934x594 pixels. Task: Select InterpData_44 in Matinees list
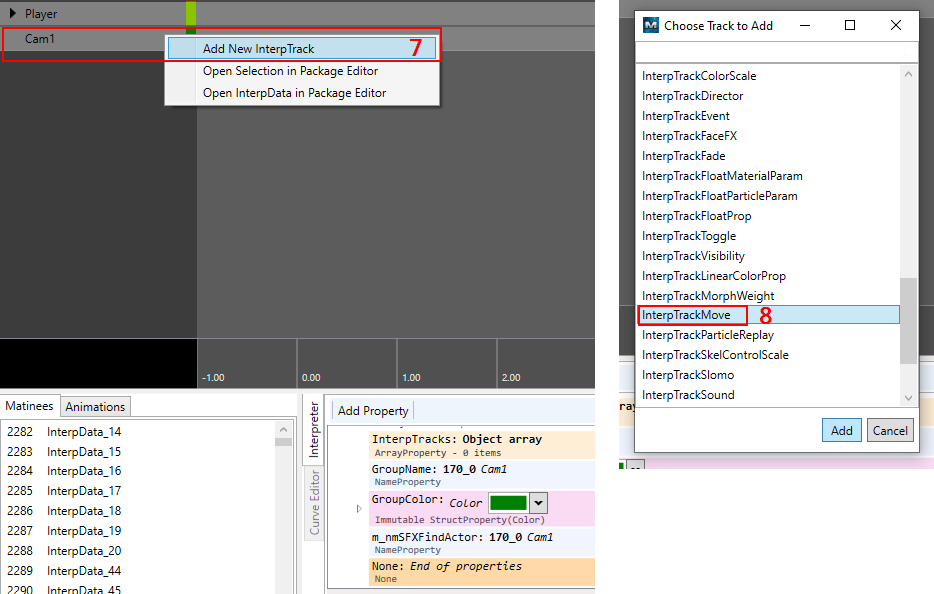point(83,571)
